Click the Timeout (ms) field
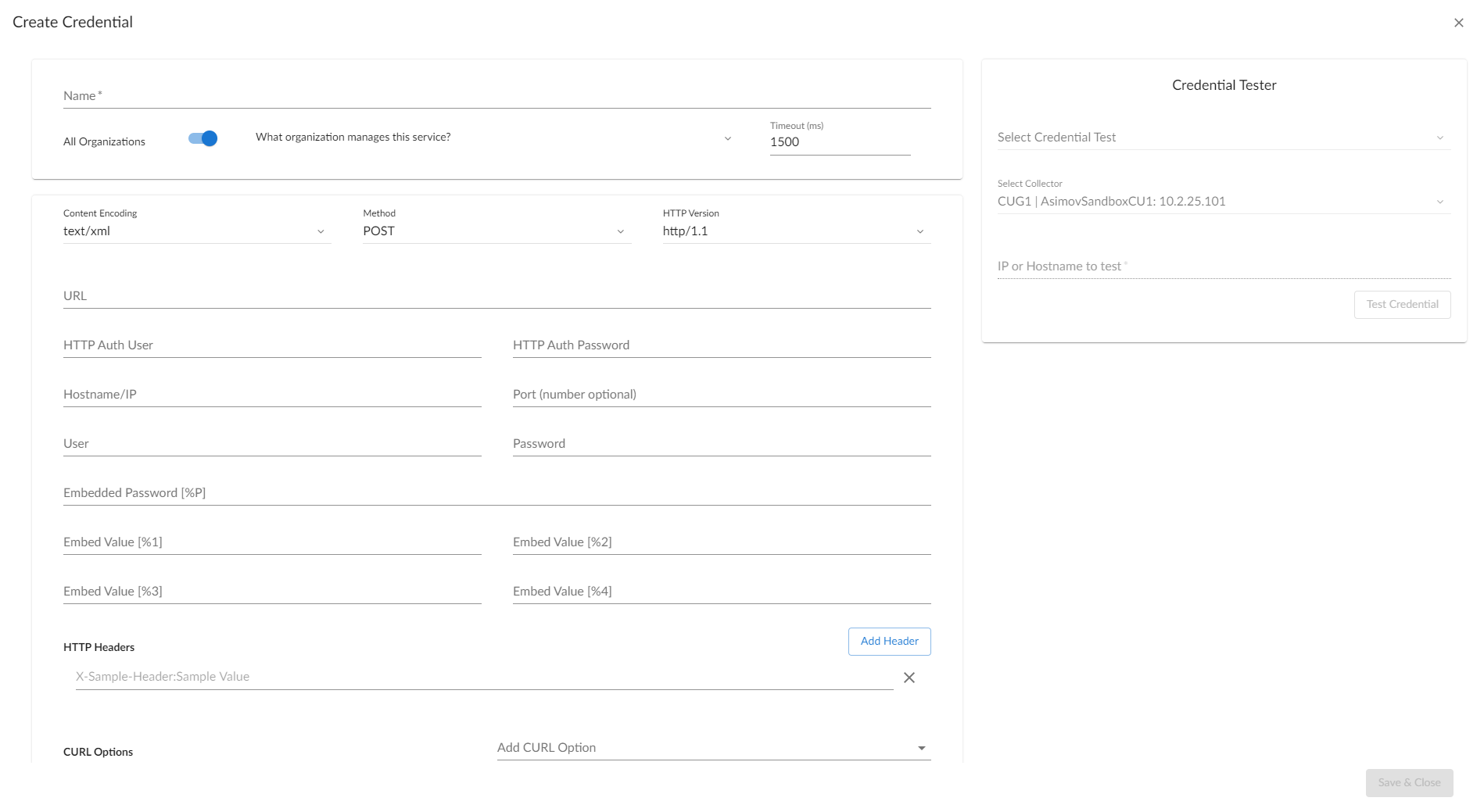1484x812 pixels. (839, 142)
